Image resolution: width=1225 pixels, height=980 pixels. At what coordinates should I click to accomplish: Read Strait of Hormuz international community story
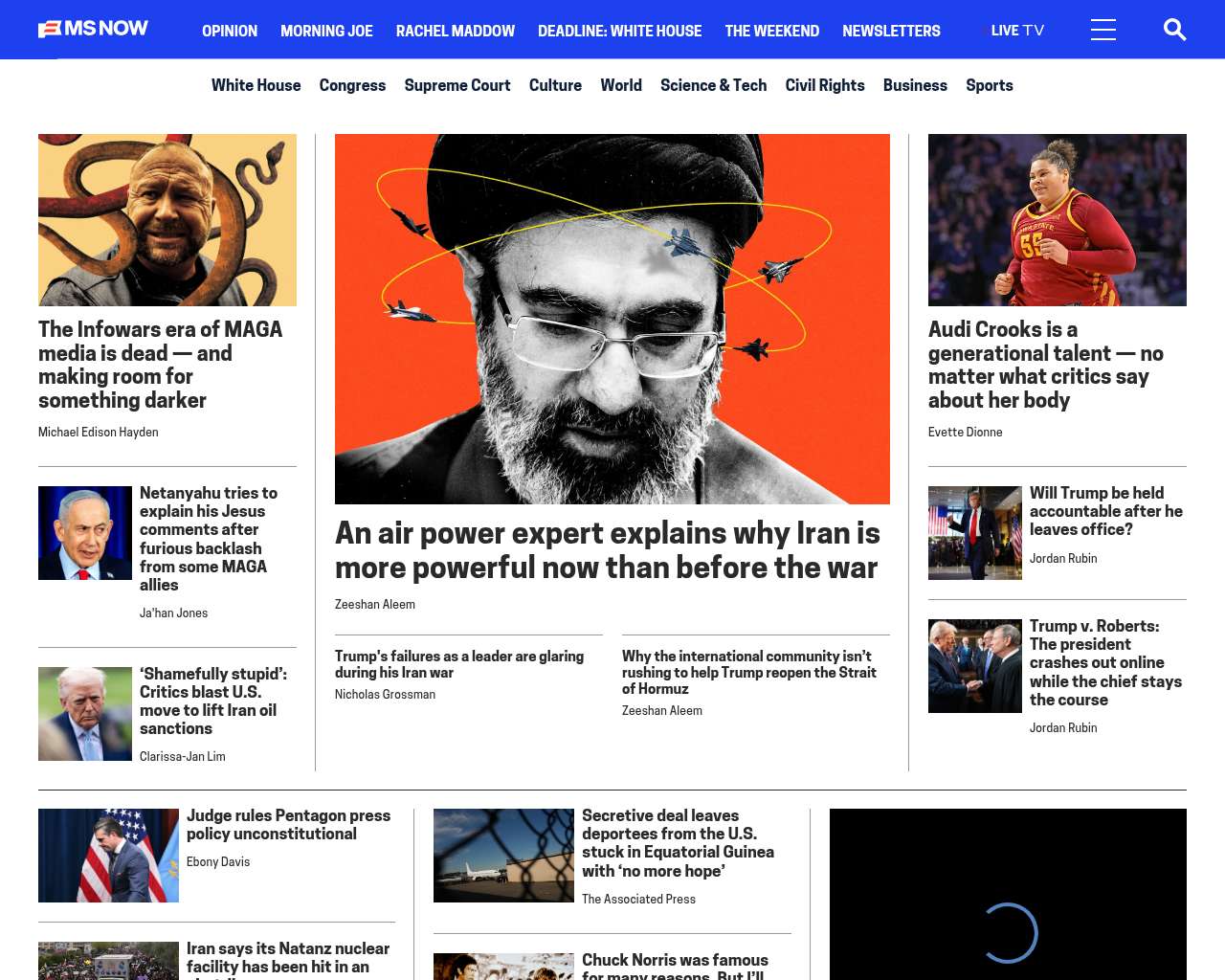[749, 673]
